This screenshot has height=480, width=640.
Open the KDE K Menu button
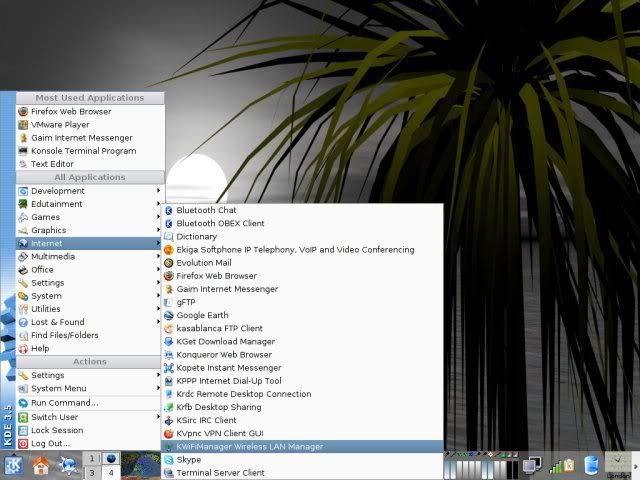[13, 466]
